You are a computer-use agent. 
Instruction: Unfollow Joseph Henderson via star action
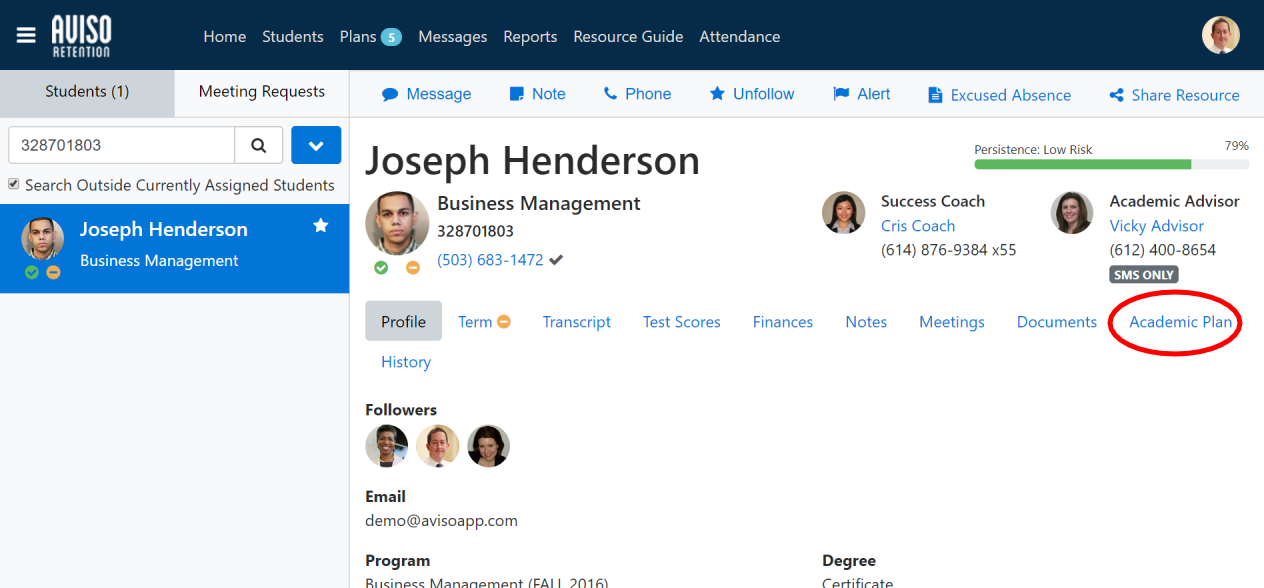[751, 94]
